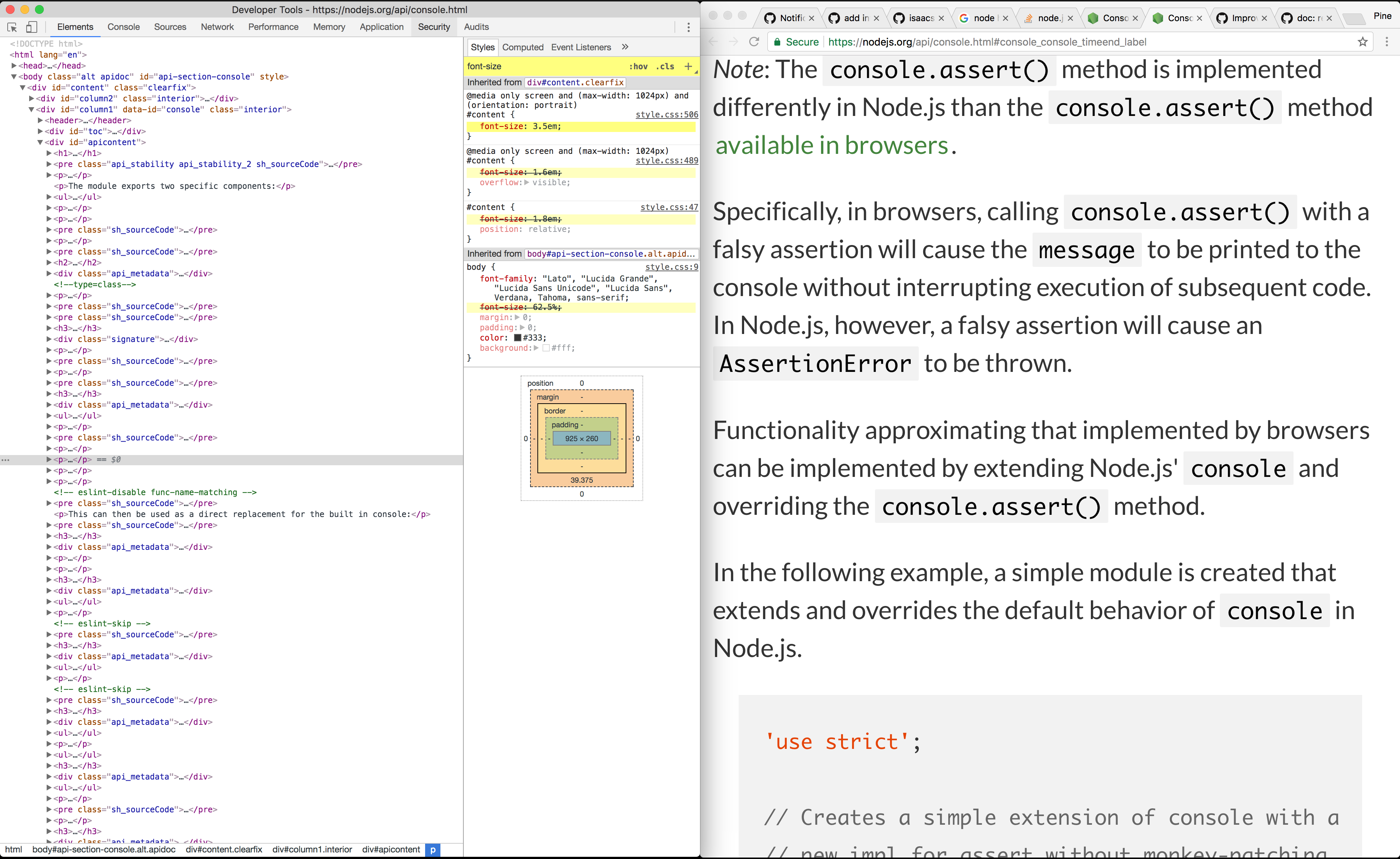The image size is (1400, 859).
Task: Switch to Computed styles pane
Action: pyautogui.click(x=523, y=47)
